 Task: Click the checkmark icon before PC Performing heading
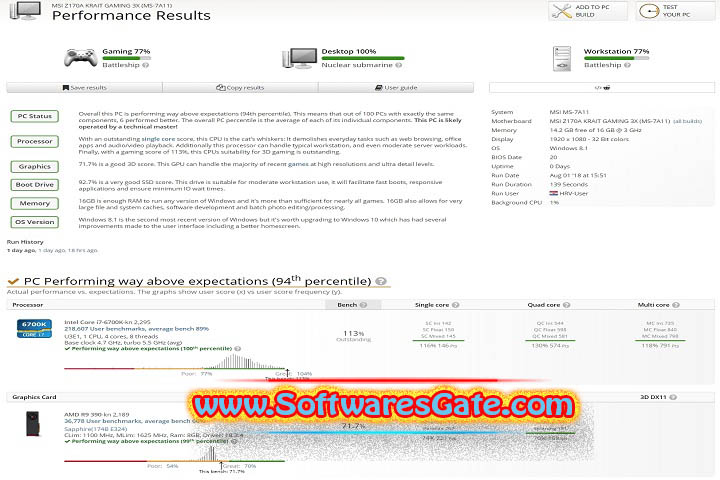pos(13,281)
